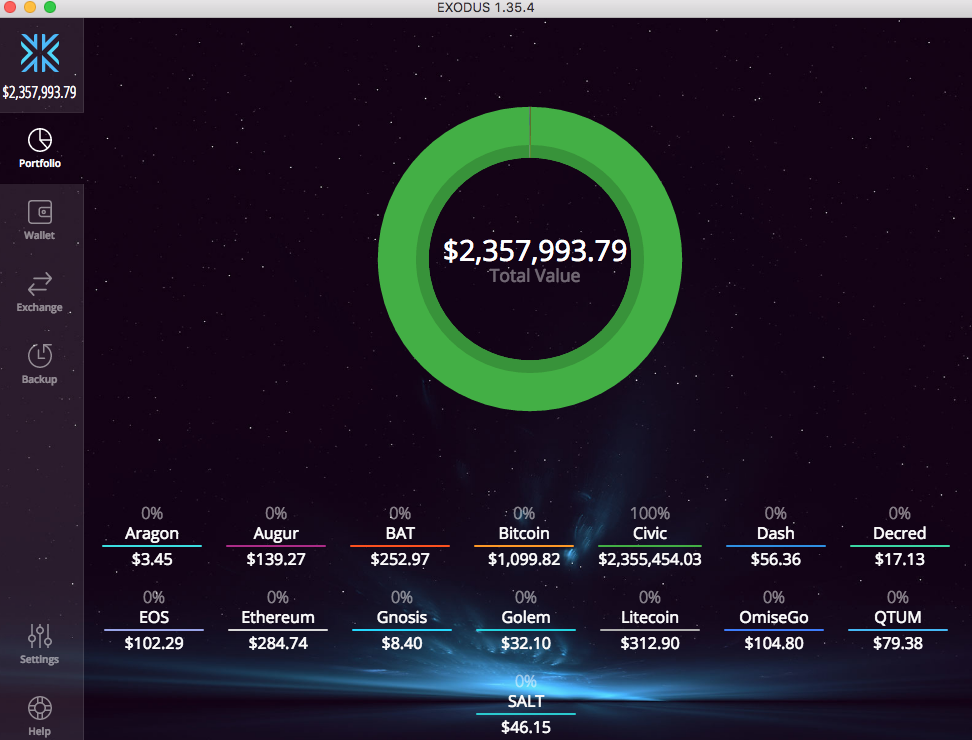This screenshot has width=972, height=740.
Task: Click the Golem value $32.10
Action: [526, 643]
